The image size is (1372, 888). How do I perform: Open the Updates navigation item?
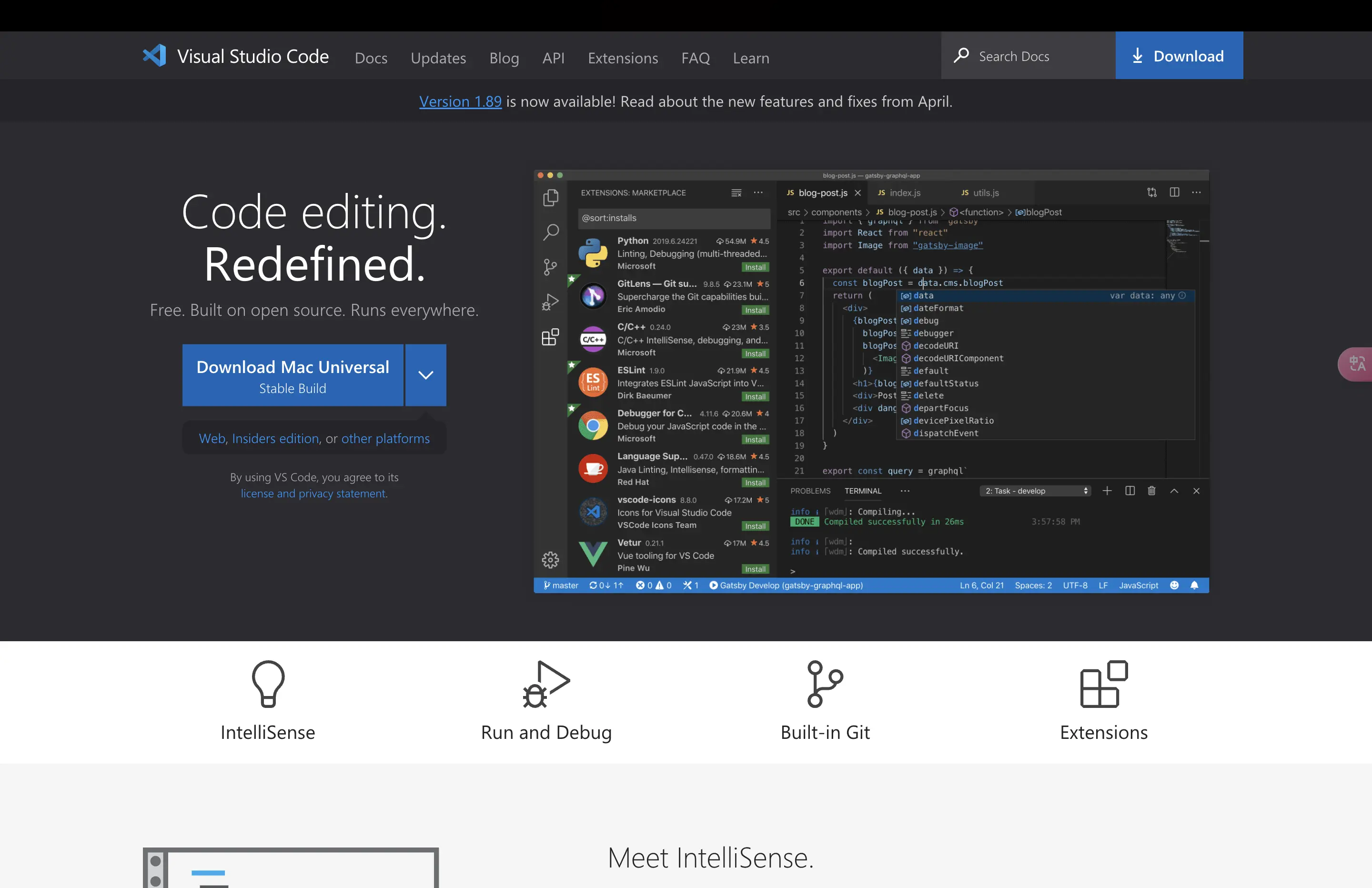tap(438, 58)
